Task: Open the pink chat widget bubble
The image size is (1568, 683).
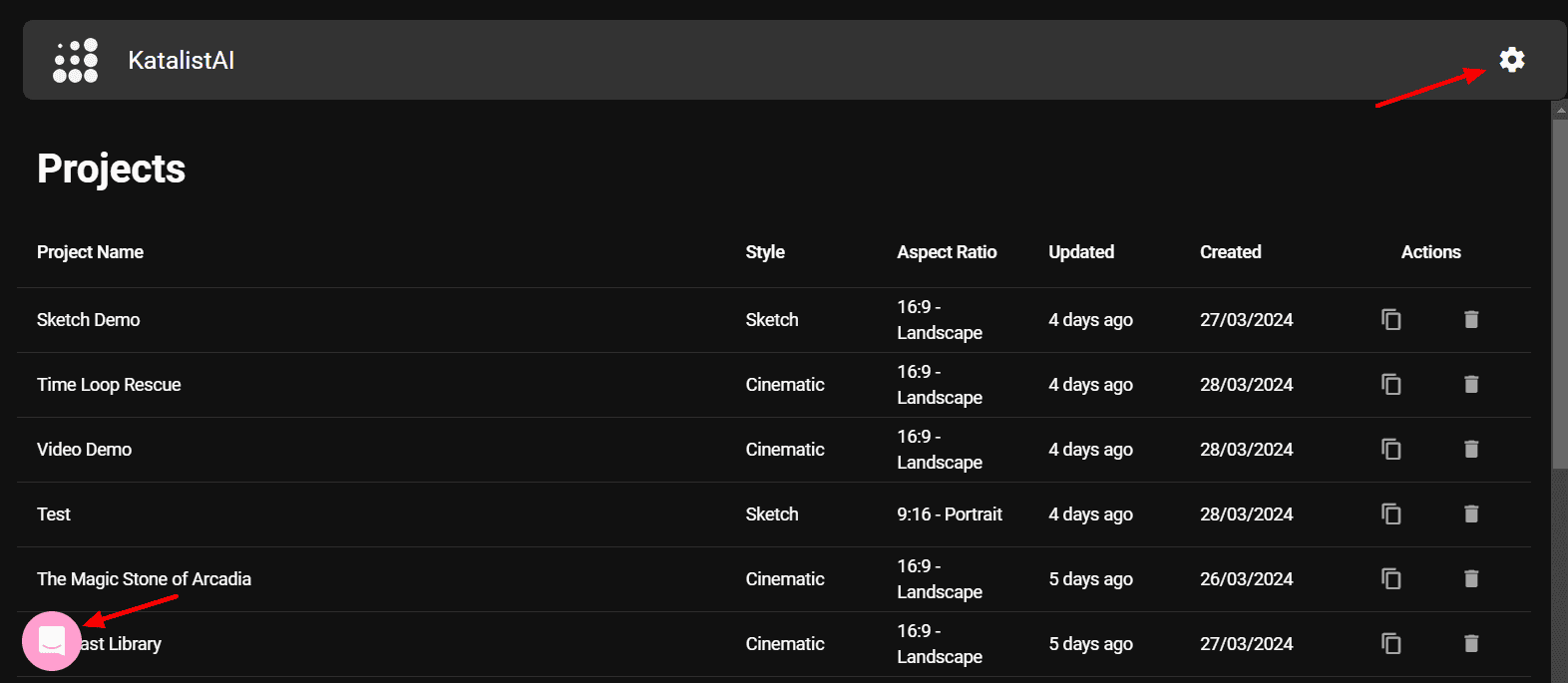Action: [52, 641]
